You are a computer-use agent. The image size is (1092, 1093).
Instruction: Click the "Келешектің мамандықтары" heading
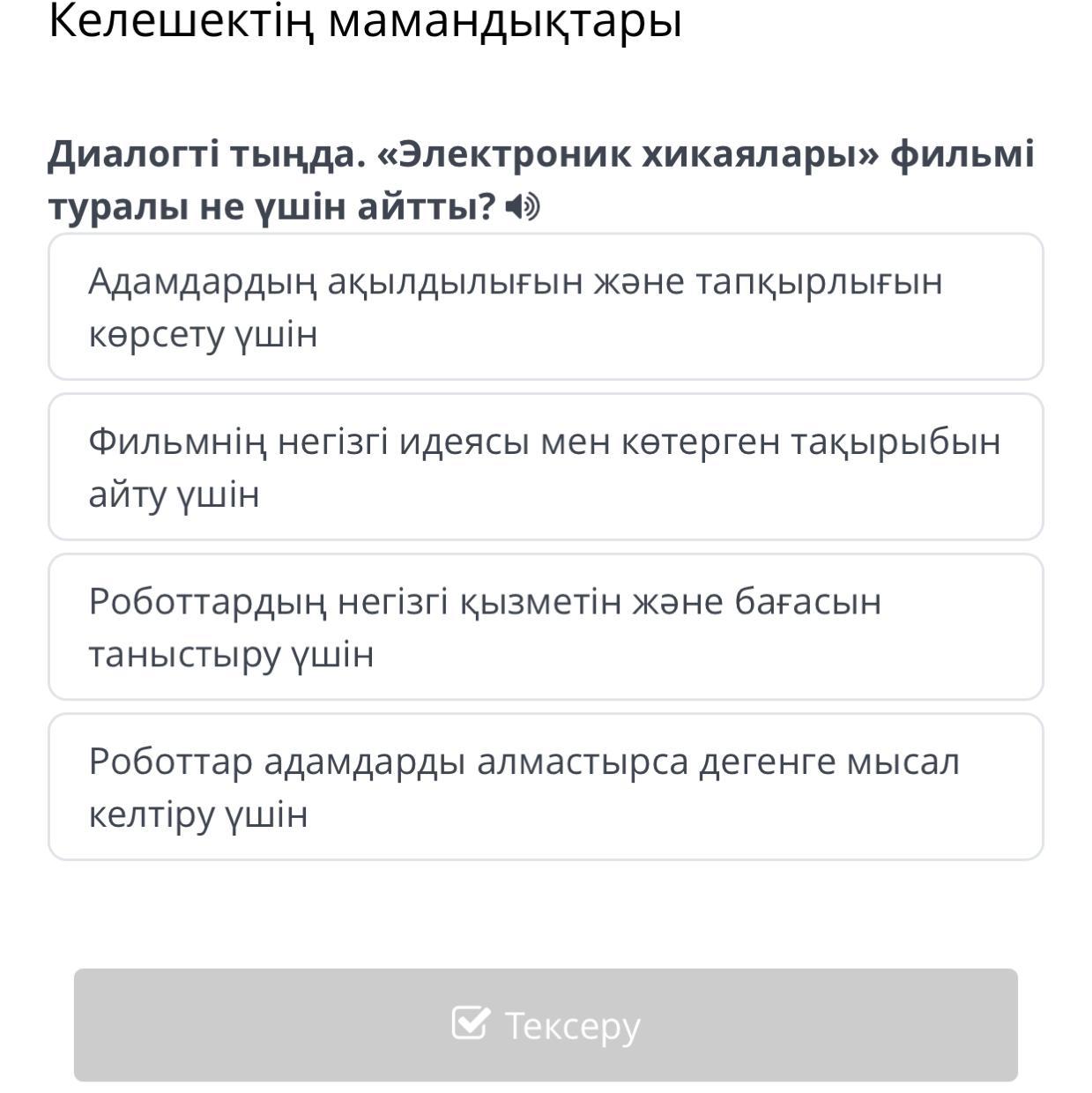366,22
